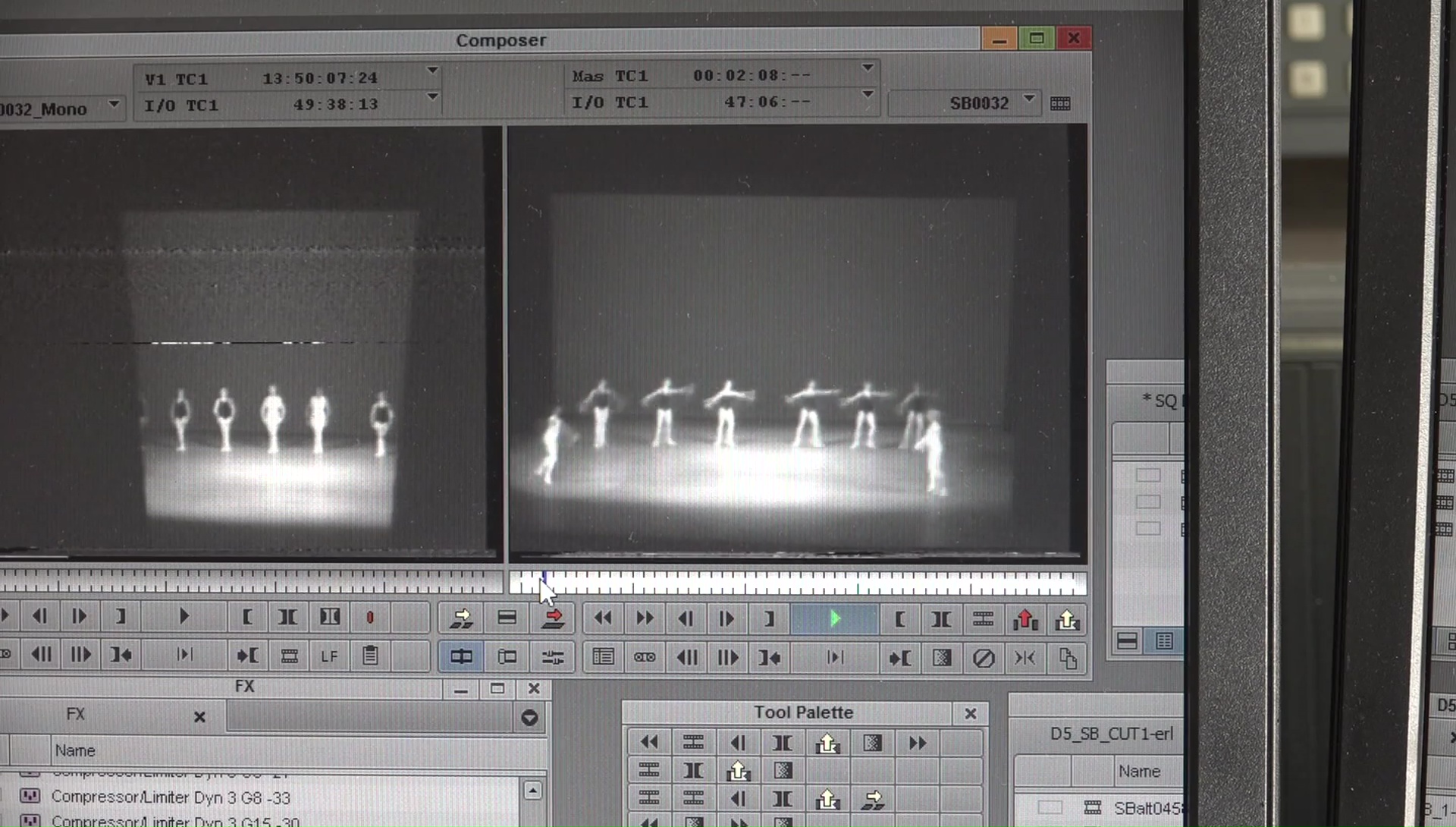Start playback with the green Play button
This screenshot has width=1456, height=827.
point(834,619)
